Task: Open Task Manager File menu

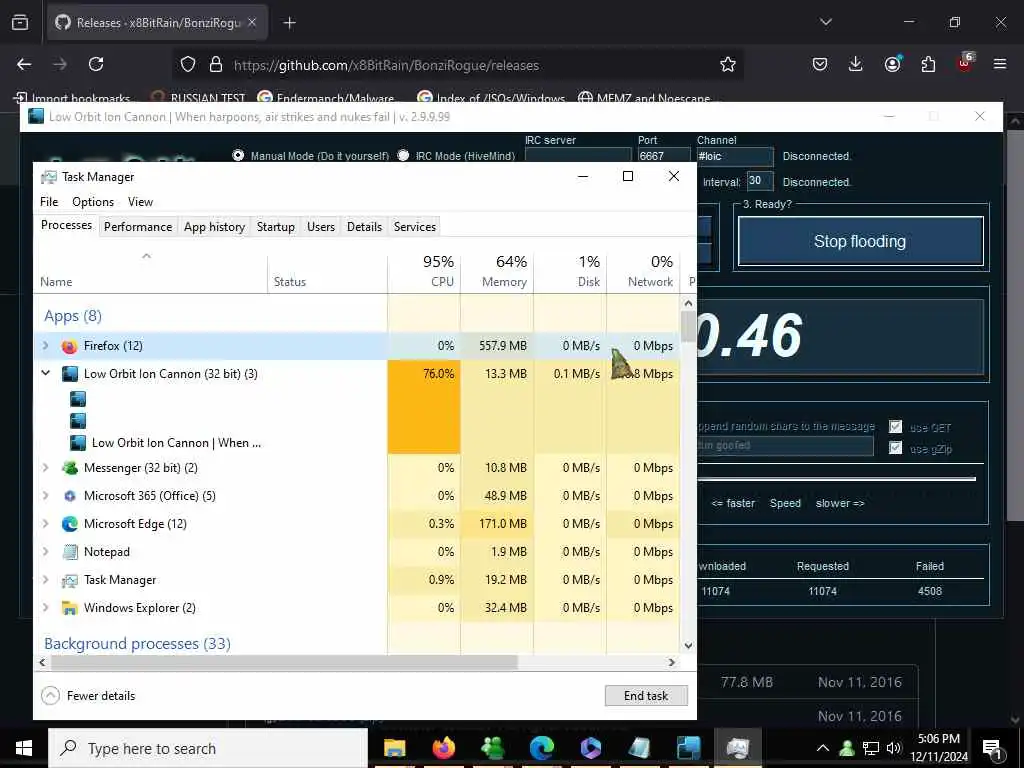Action: coord(49,202)
